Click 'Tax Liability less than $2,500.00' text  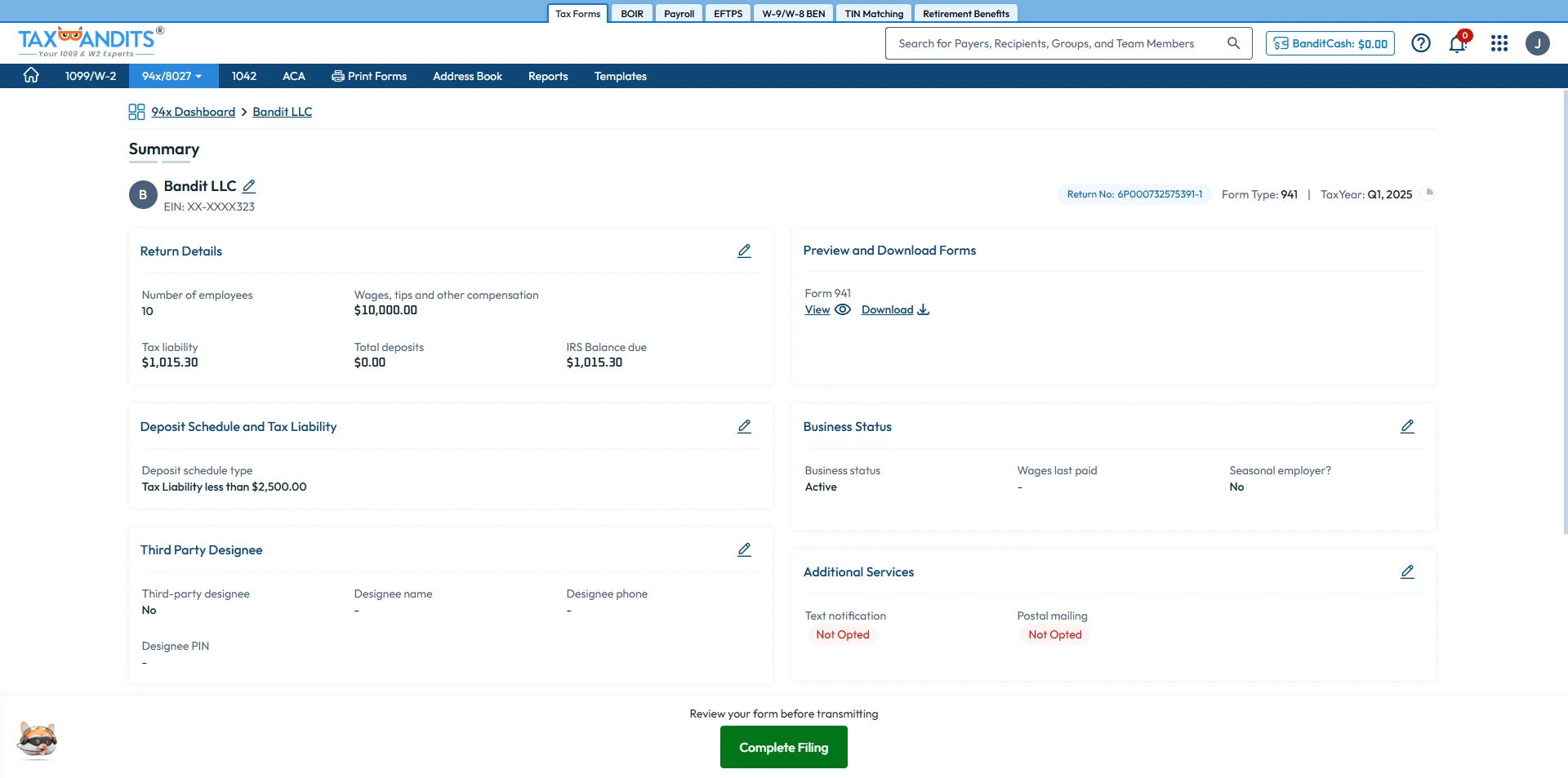click(x=225, y=487)
